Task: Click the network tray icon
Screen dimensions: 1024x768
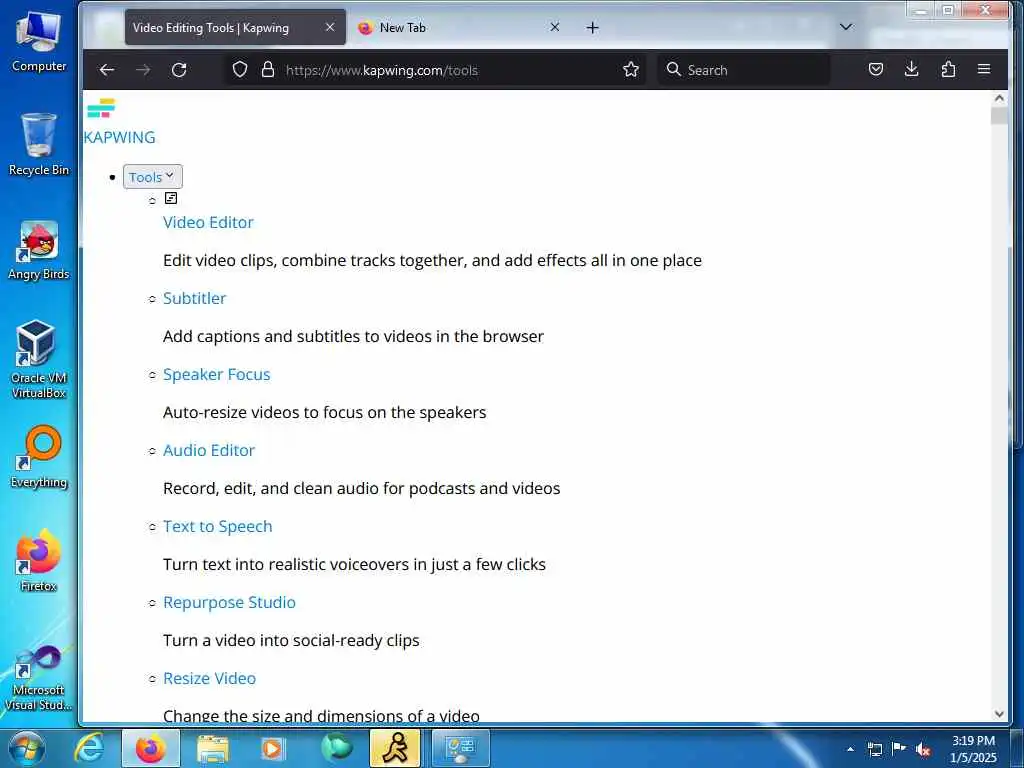Action: (x=874, y=750)
